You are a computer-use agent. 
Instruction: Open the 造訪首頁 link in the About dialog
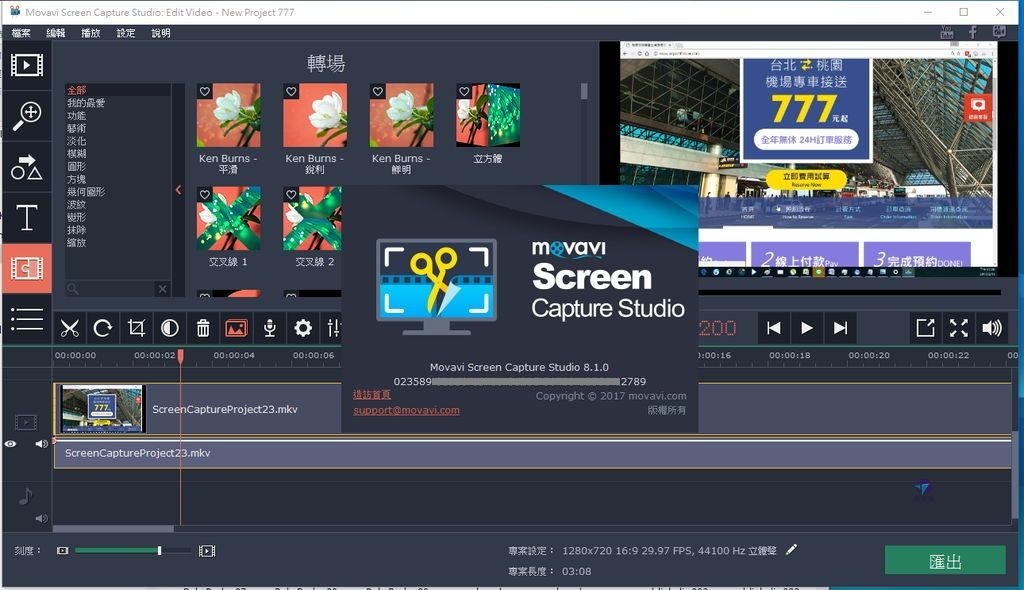click(x=372, y=395)
